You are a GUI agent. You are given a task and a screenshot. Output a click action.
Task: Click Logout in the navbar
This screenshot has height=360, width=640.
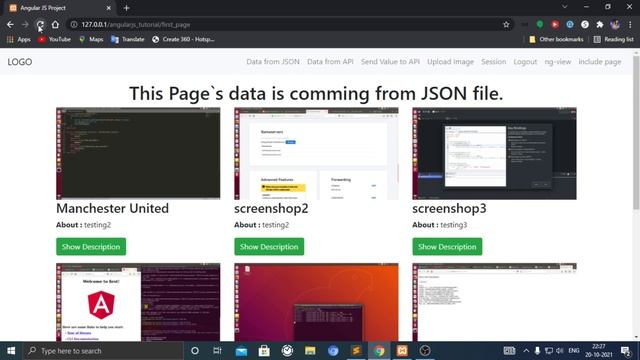[x=525, y=62]
